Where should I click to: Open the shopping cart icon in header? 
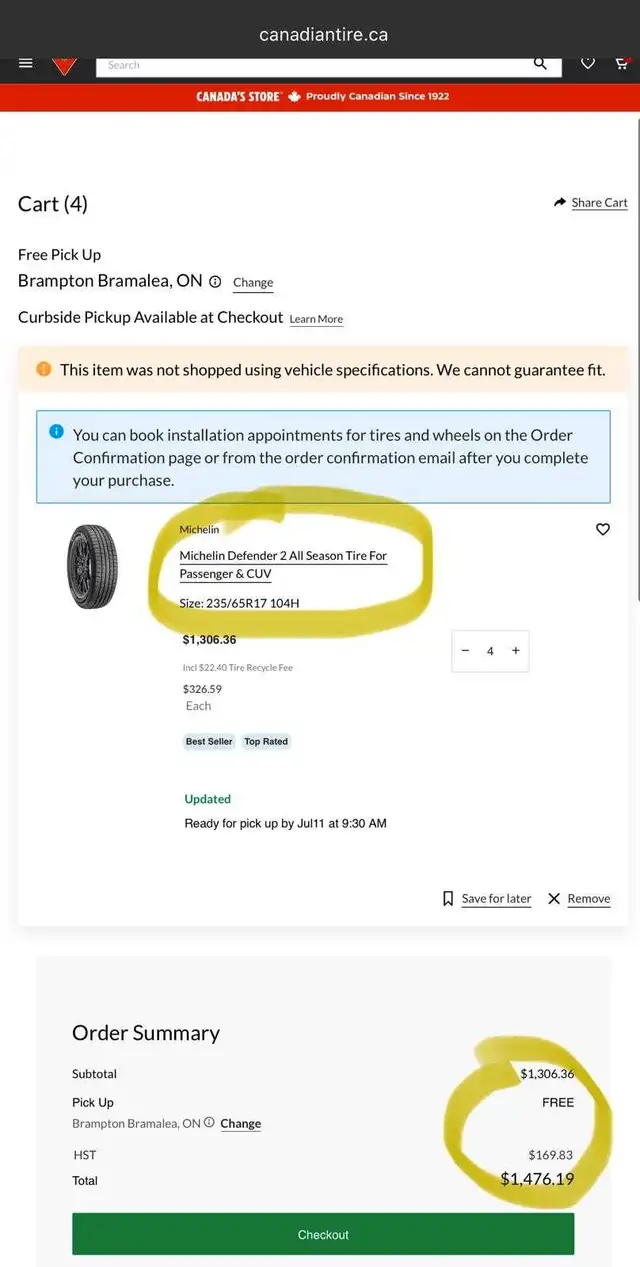click(621, 63)
